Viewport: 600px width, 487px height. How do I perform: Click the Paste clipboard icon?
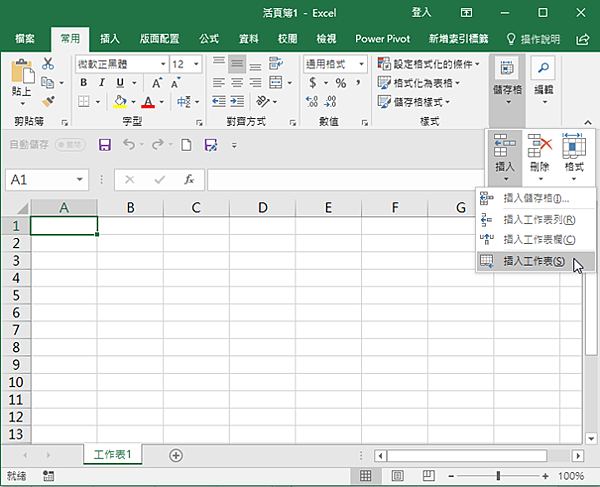22,71
